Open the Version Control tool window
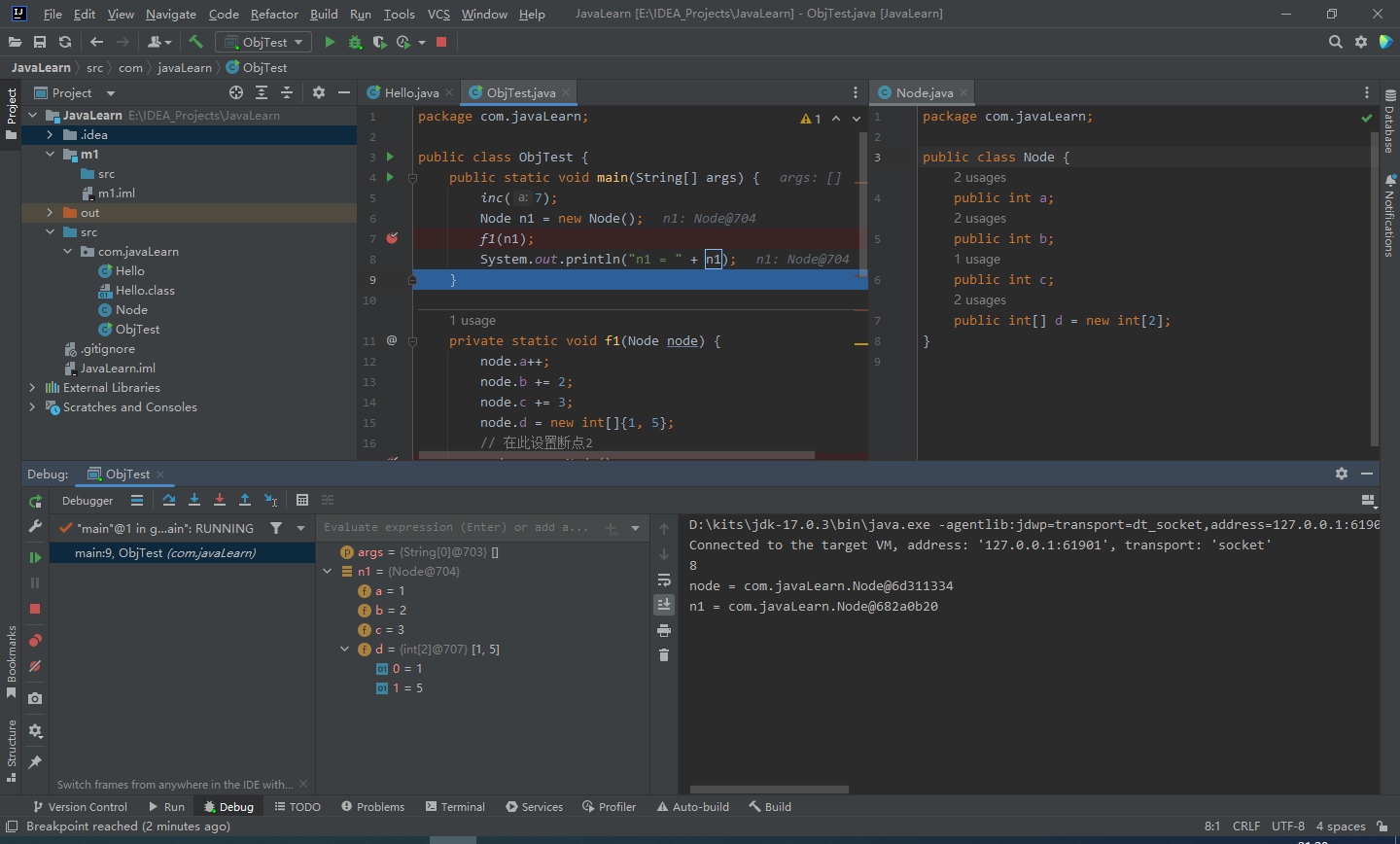Screen dimensions: 1400x844 [80, 806]
